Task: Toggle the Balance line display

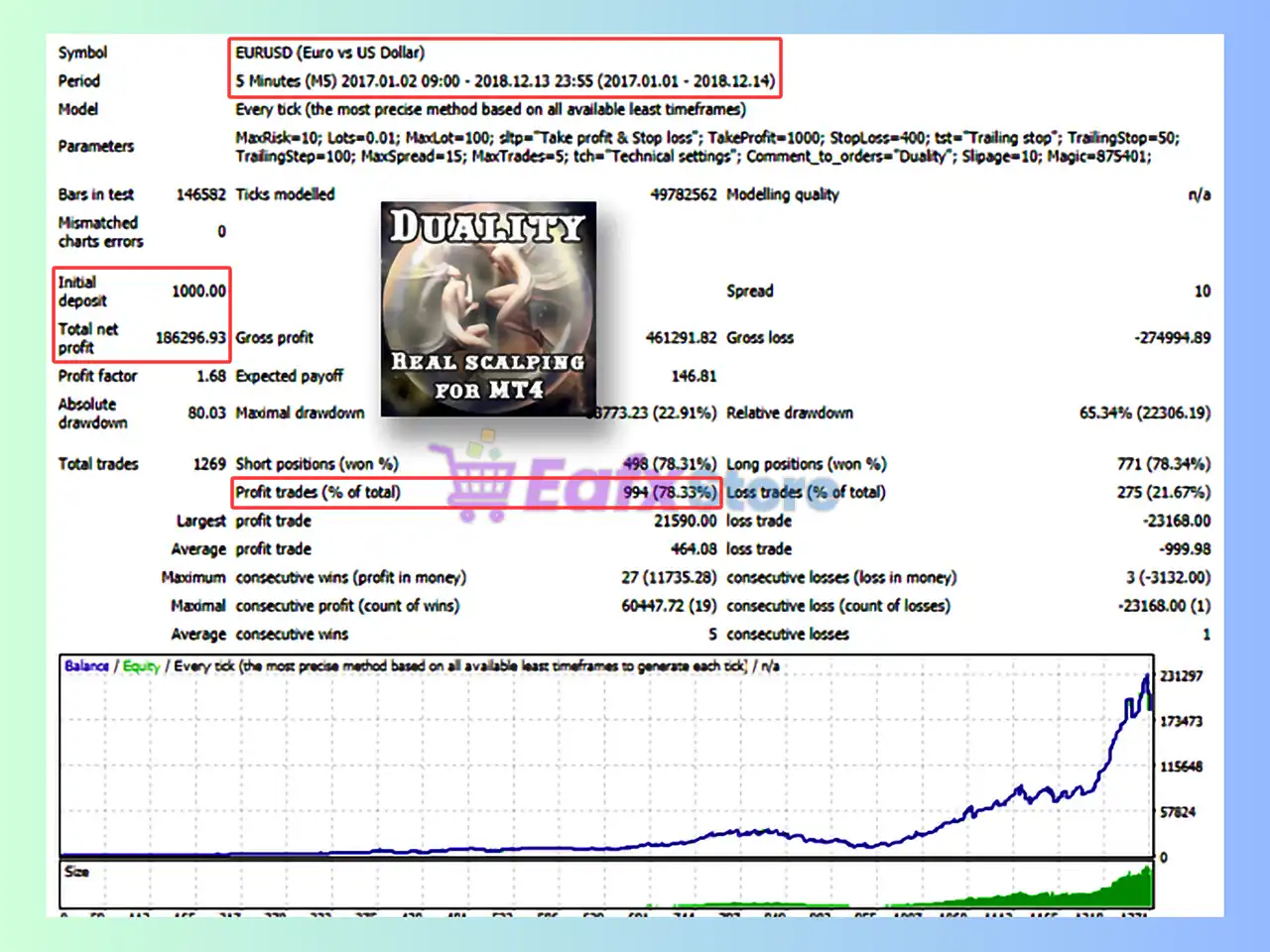Action: [83, 665]
